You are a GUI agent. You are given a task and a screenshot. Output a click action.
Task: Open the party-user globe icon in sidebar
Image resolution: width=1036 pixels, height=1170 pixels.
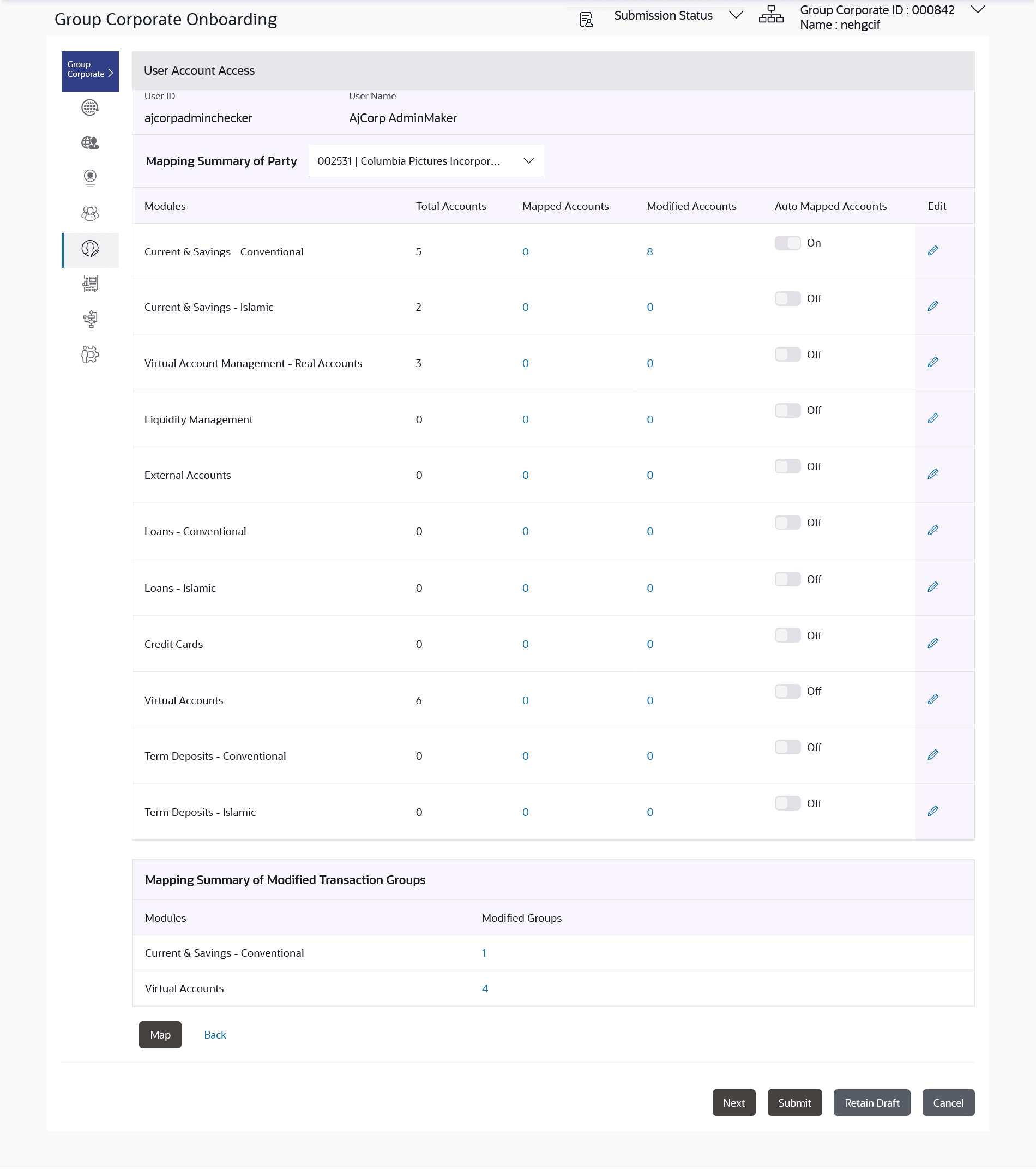click(90, 143)
